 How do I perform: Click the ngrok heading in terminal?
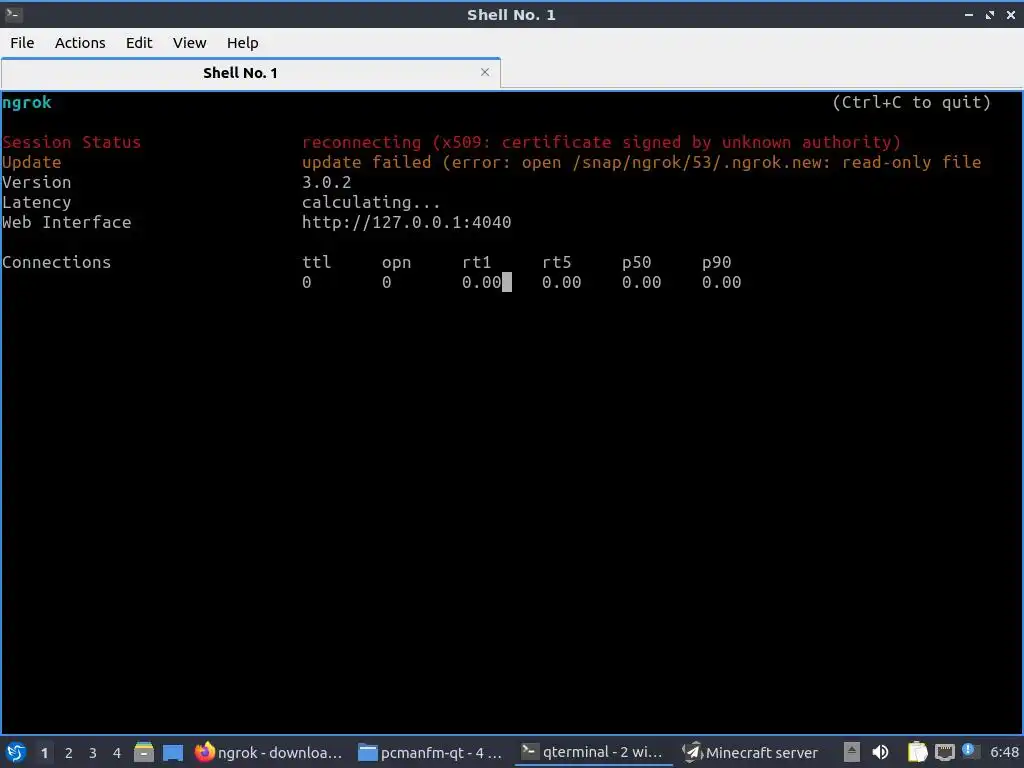click(26, 103)
